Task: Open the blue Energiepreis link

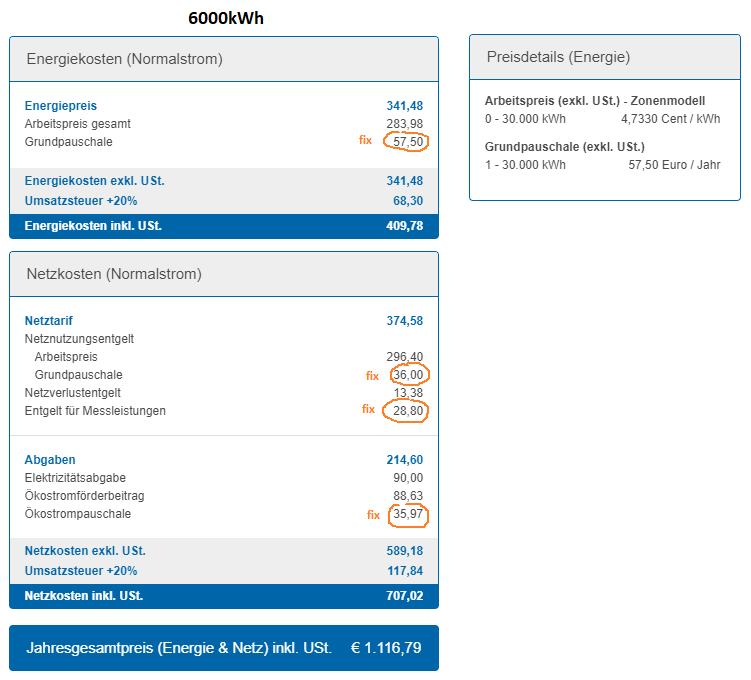Action: (61, 106)
